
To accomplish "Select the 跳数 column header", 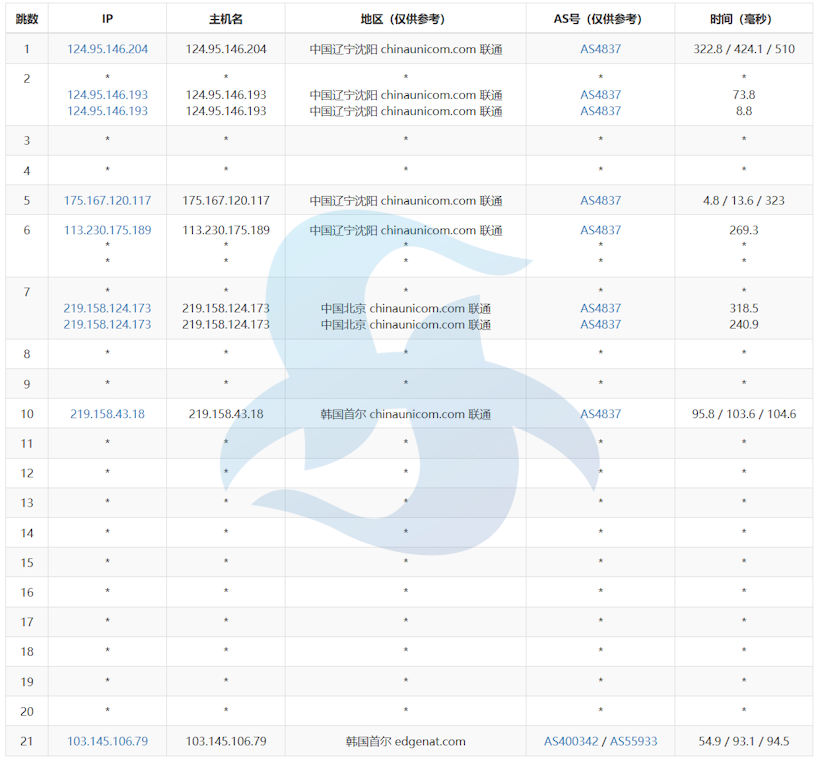I will pyautogui.click(x=26, y=17).
